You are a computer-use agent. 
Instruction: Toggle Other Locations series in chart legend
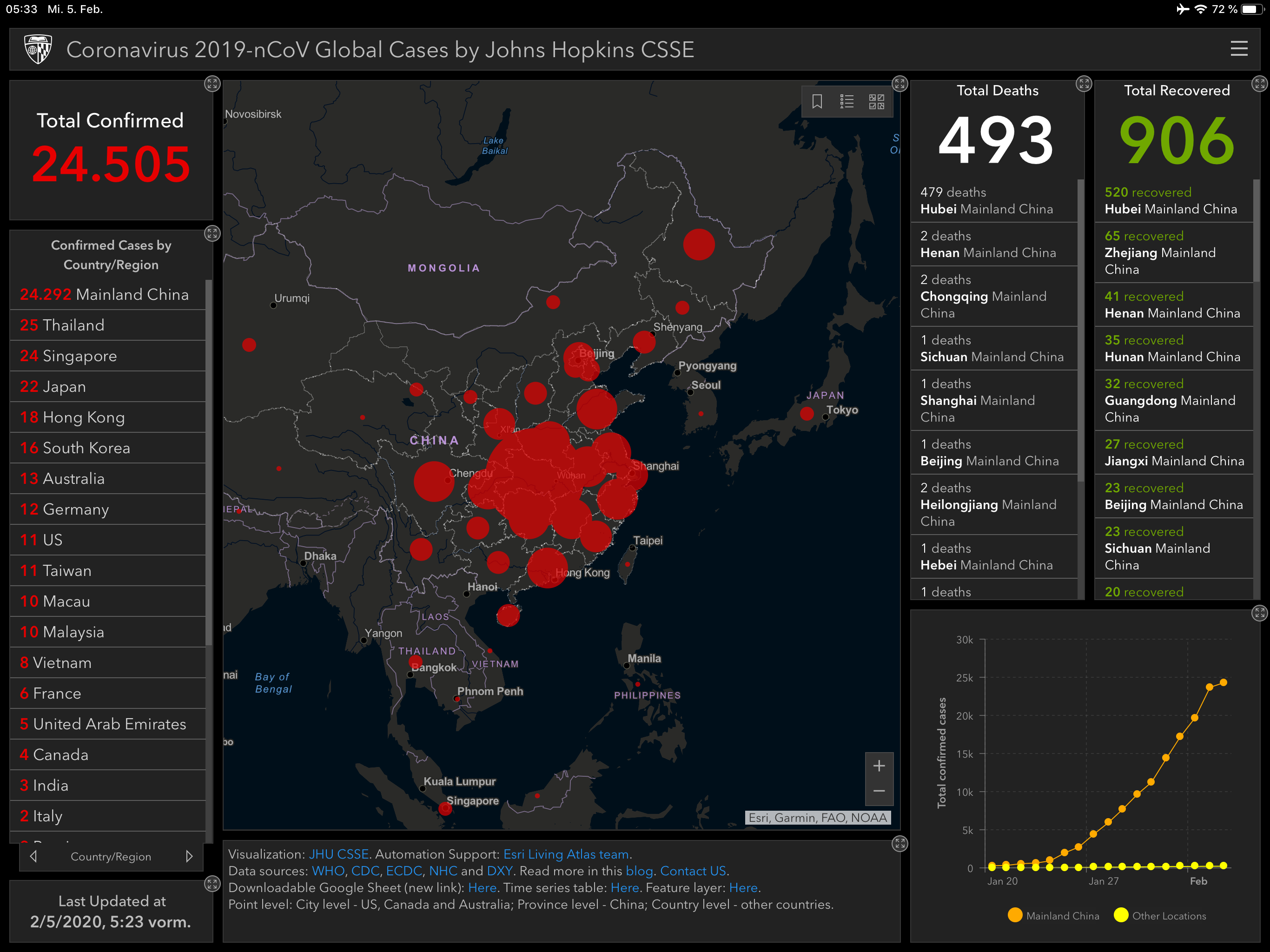point(1160,916)
